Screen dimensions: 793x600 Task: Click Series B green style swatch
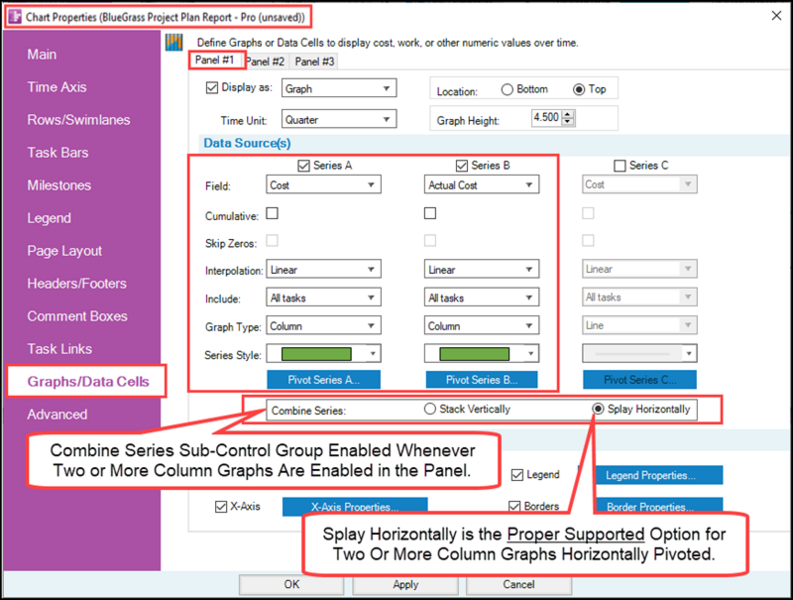tap(474, 354)
